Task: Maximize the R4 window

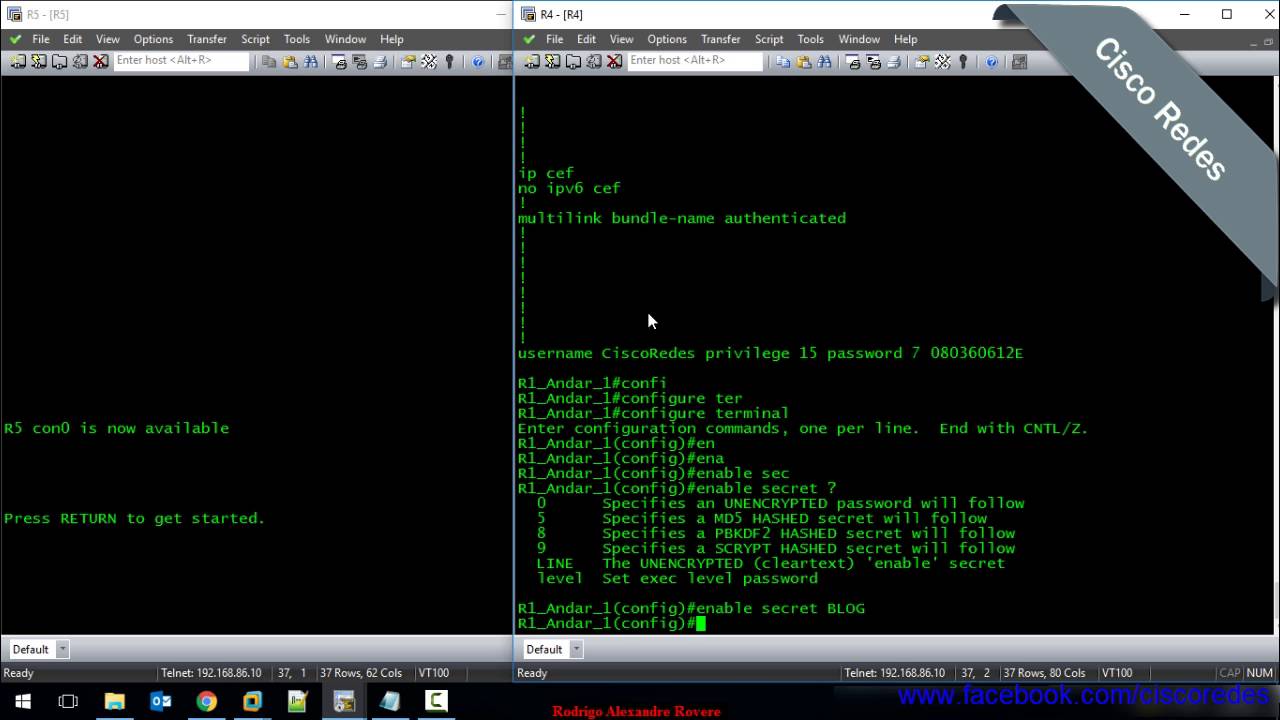Action: (x=1227, y=14)
